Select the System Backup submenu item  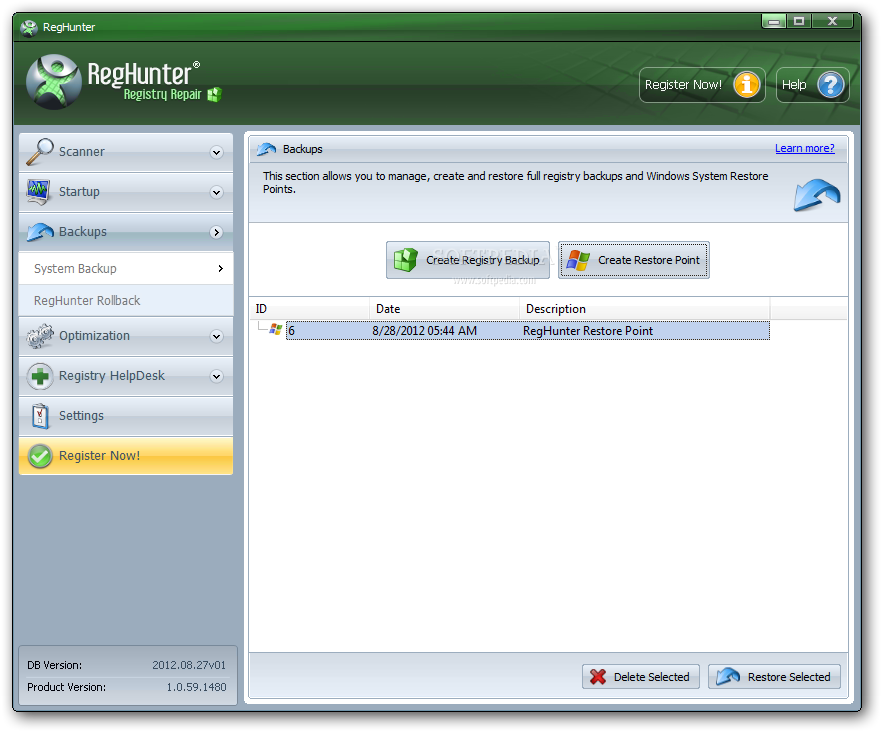click(x=126, y=268)
